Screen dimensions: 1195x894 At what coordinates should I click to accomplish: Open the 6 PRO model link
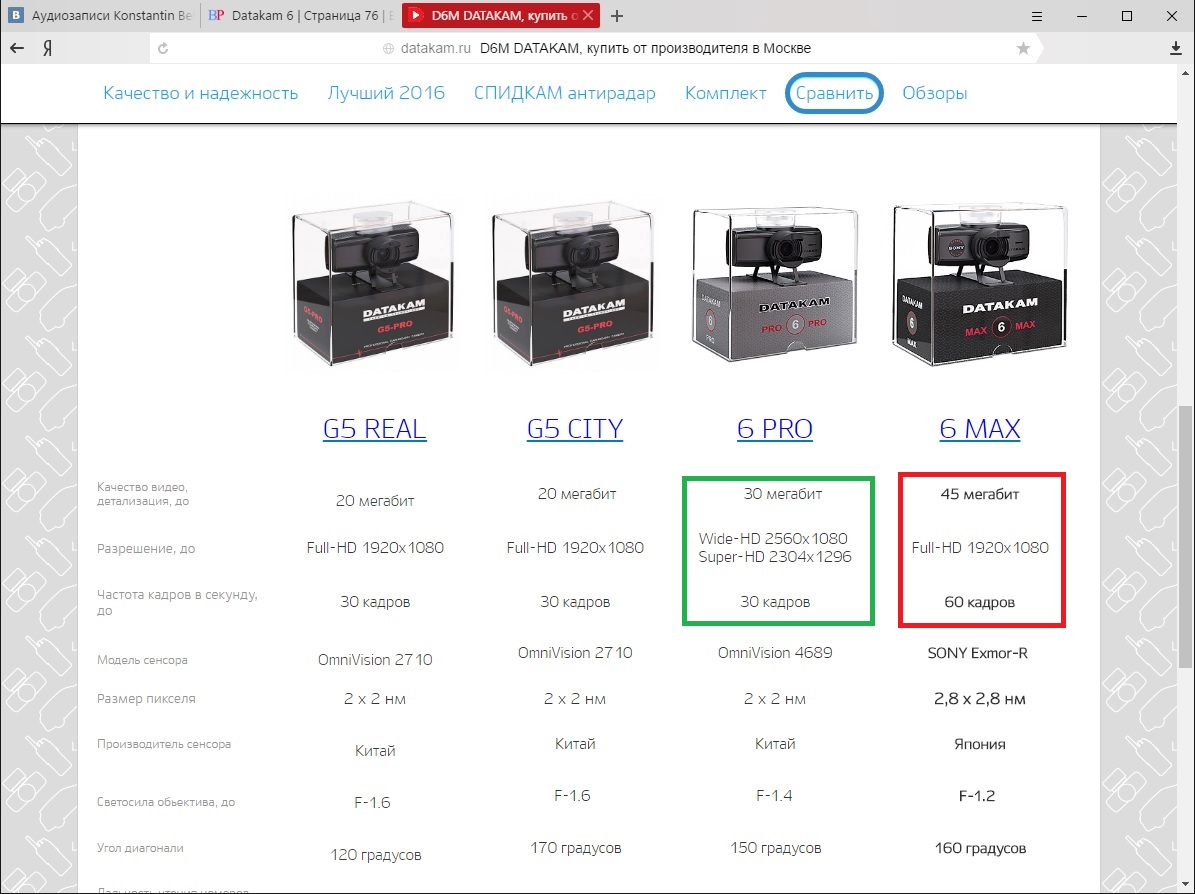[x=774, y=429]
